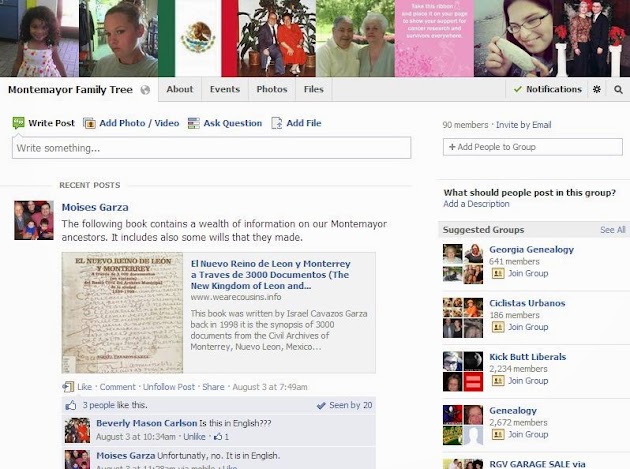Image resolution: width=630 pixels, height=469 pixels.
Task: Open El Nuevo Reino de Leon book link
Action: [270, 275]
